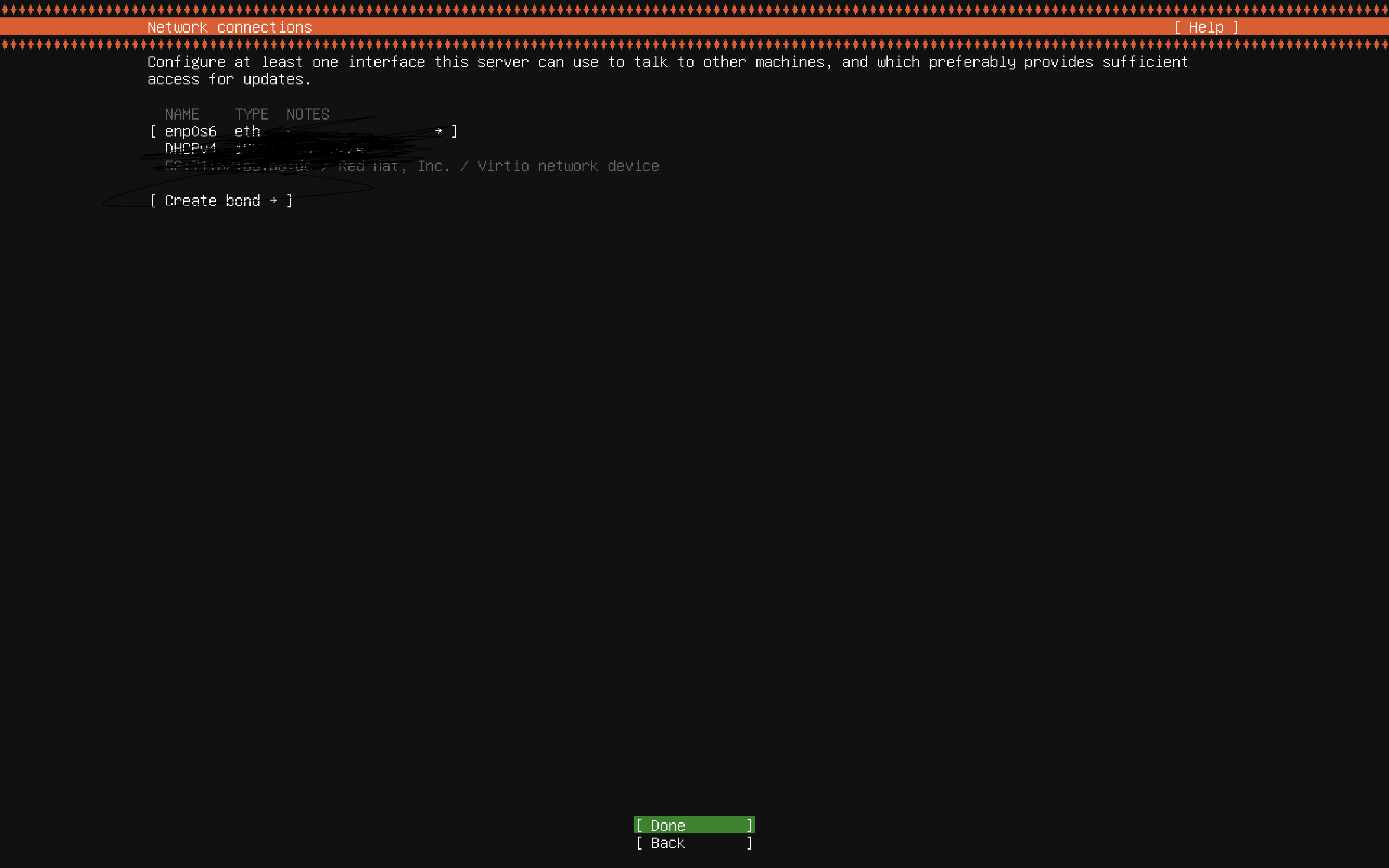The width and height of the screenshot is (1389, 868).
Task: Select the enp0s6 interface name
Action: [191, 132]
